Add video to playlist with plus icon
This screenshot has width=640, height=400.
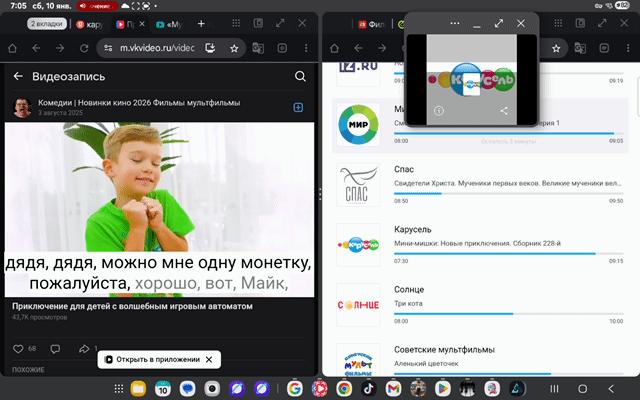(x=298, y=108)
